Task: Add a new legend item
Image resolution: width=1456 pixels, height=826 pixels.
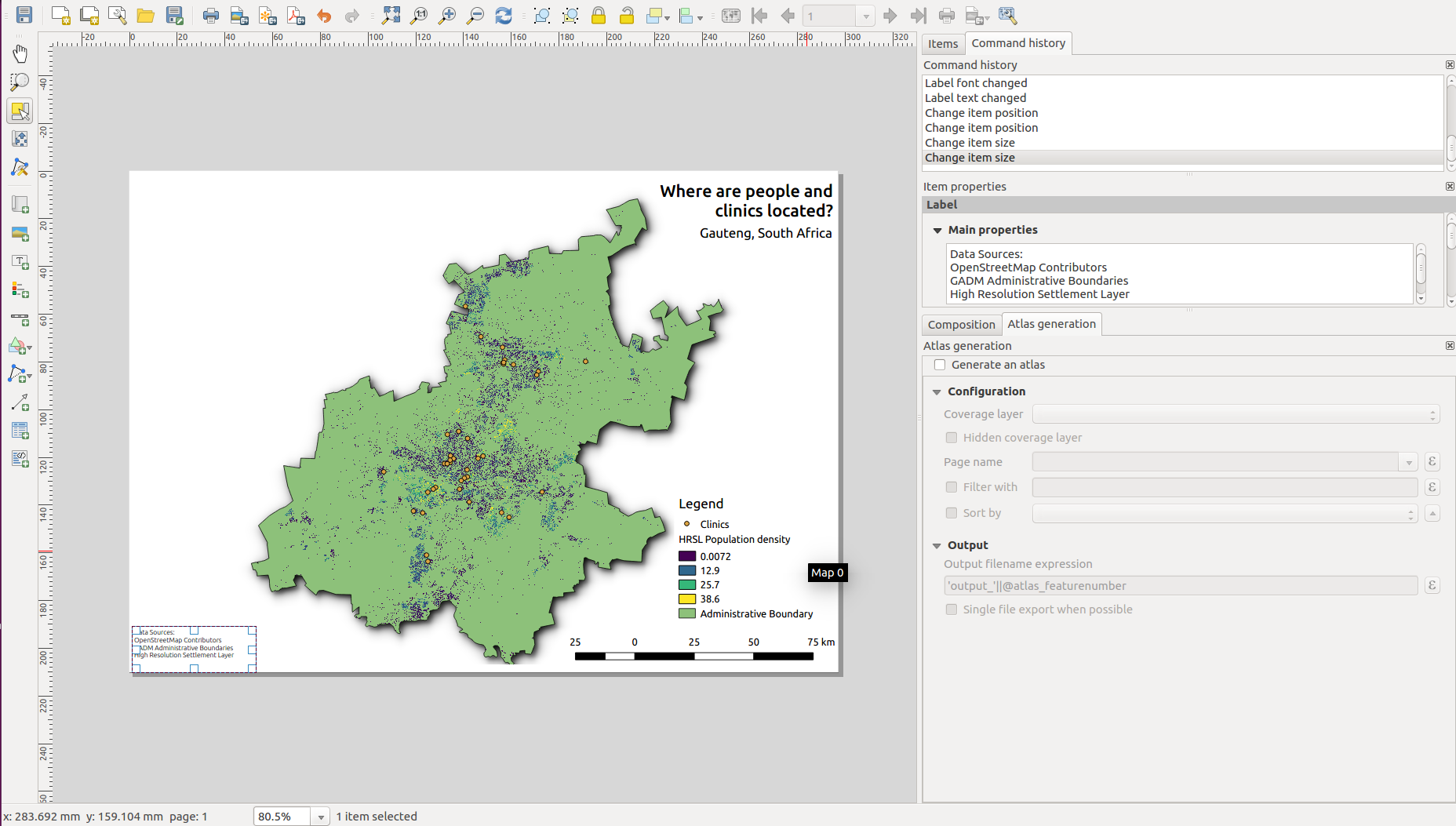Action: (x=20, y=289)
